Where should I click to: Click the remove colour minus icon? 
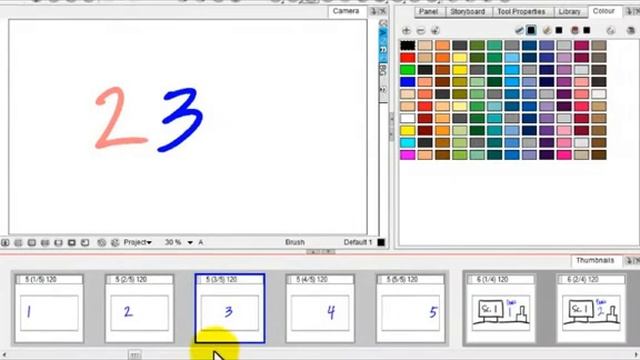(421, 31)
